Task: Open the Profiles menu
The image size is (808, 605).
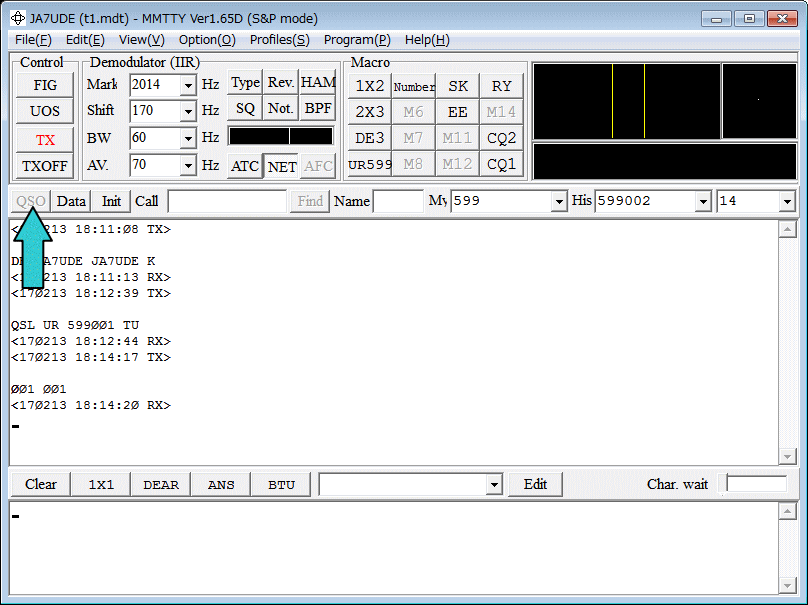Action: pos(279,40)
